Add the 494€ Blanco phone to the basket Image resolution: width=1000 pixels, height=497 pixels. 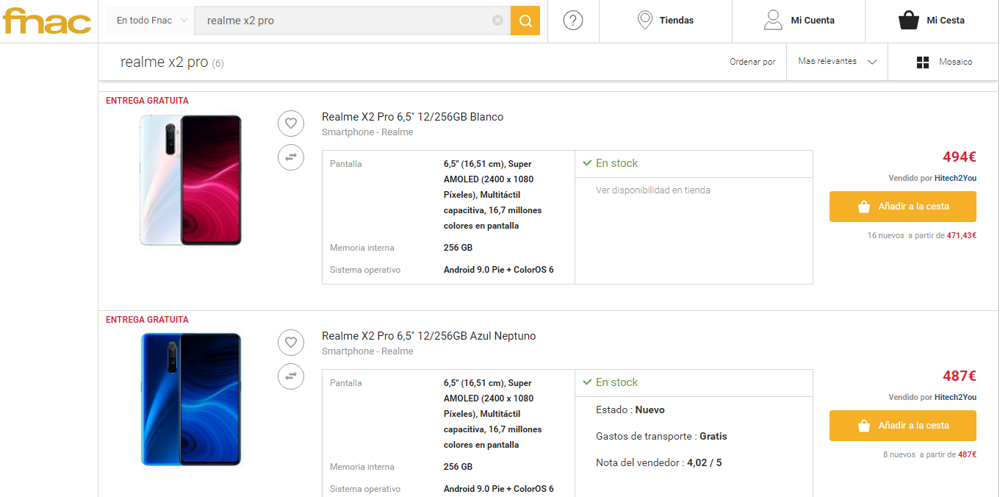coord(902,207)
